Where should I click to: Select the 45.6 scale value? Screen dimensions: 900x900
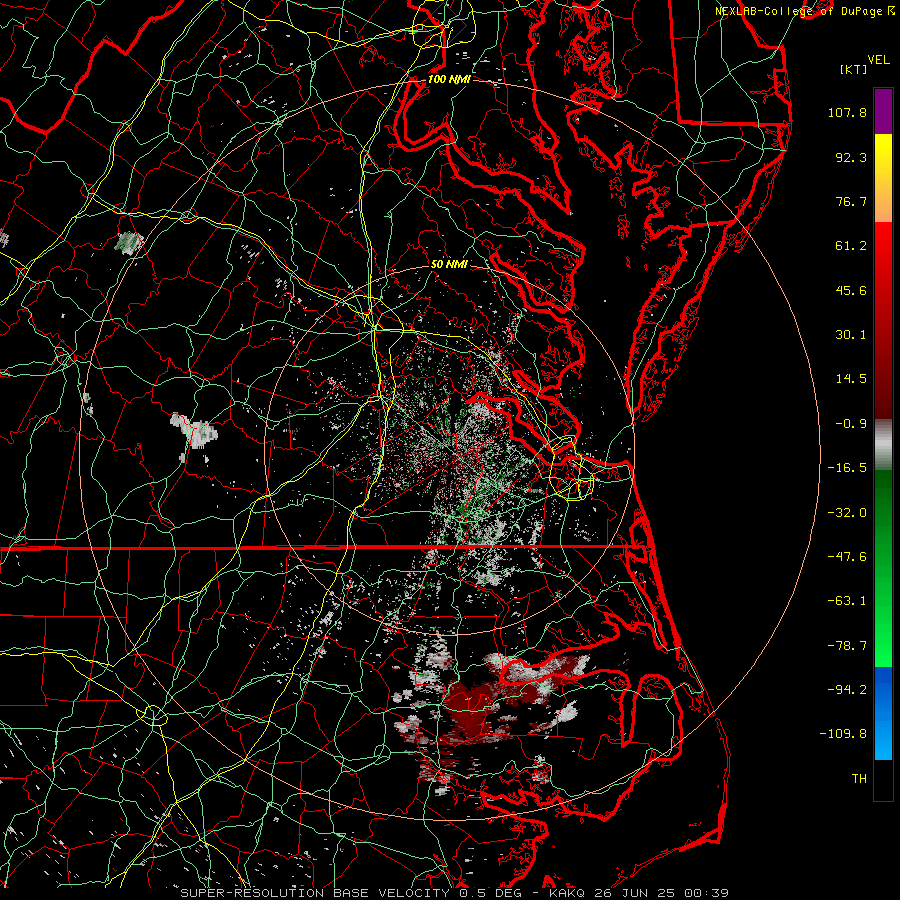click(851, 290)
